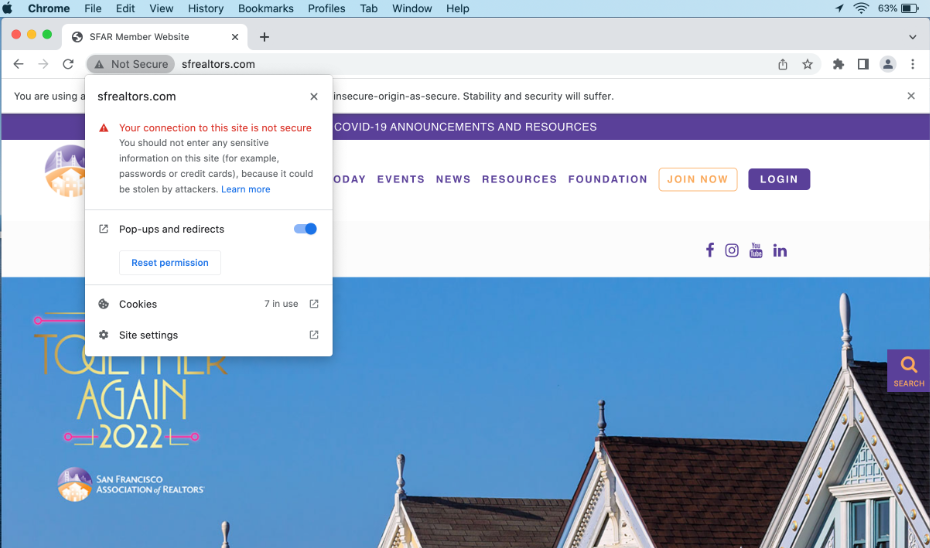Open the SFAR Facebook page icon
The height and width of the screenshot is (548, 930).
[x=709, y=250]
